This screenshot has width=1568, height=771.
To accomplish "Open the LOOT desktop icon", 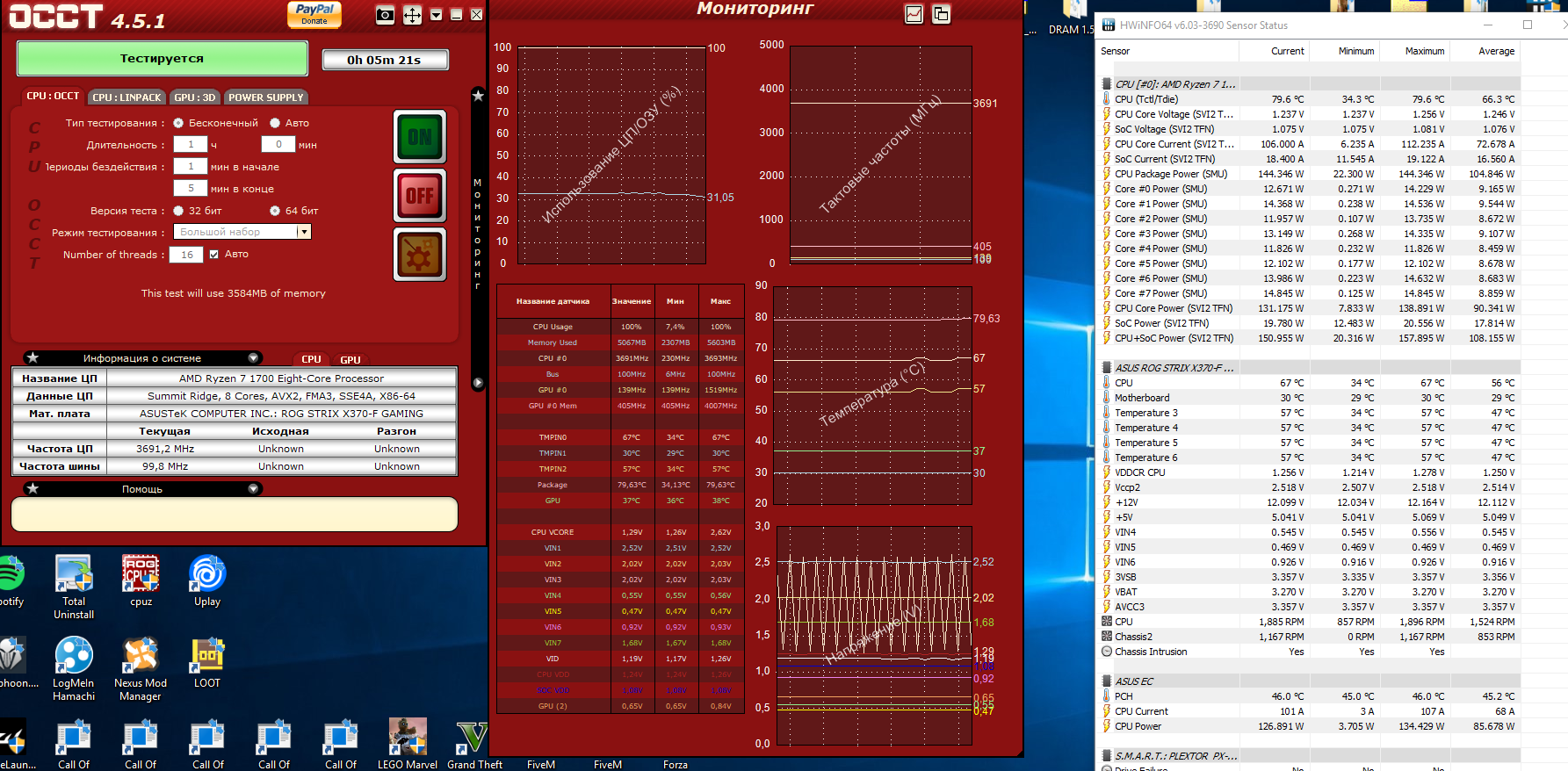I will (207, 663).
